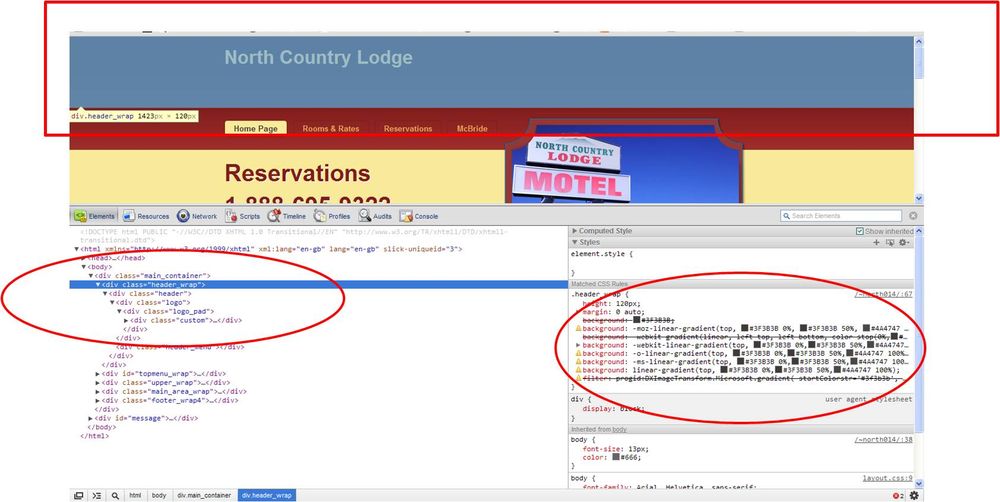
Task: Open the Timeline panel
Action: coord(288,216)
